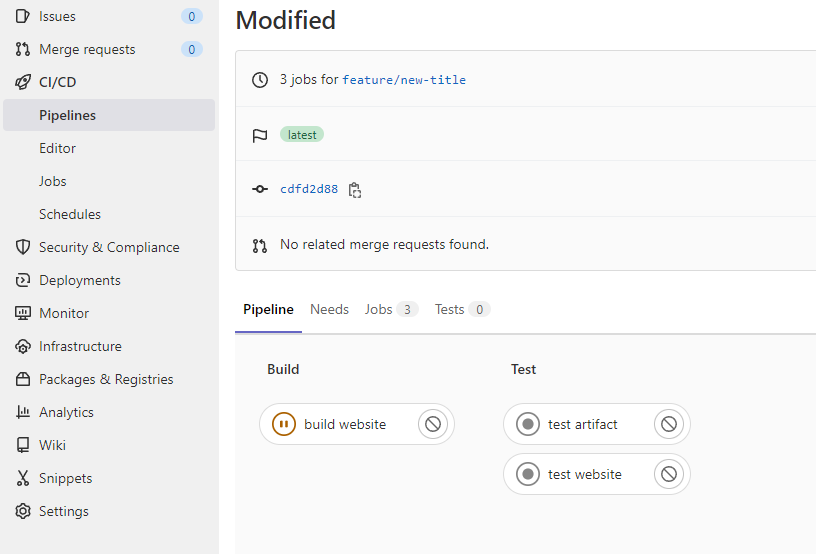
Task: Cancel the test website job
Action: 668,474
